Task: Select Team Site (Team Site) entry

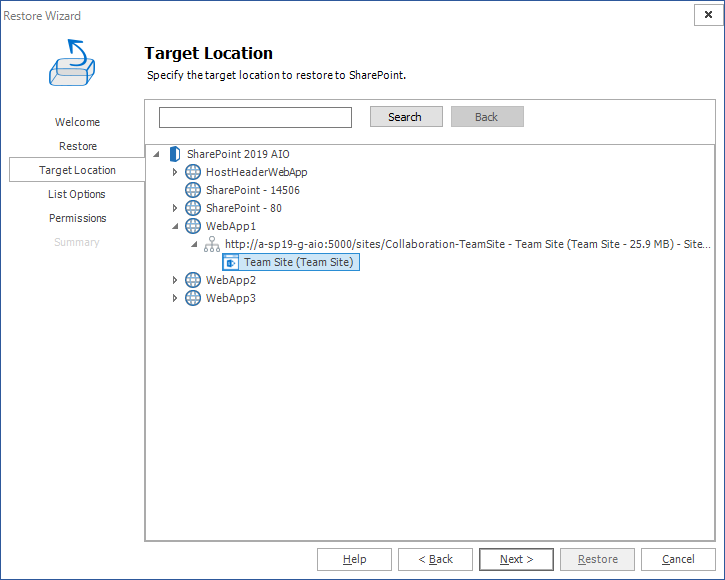Action: 299,262
